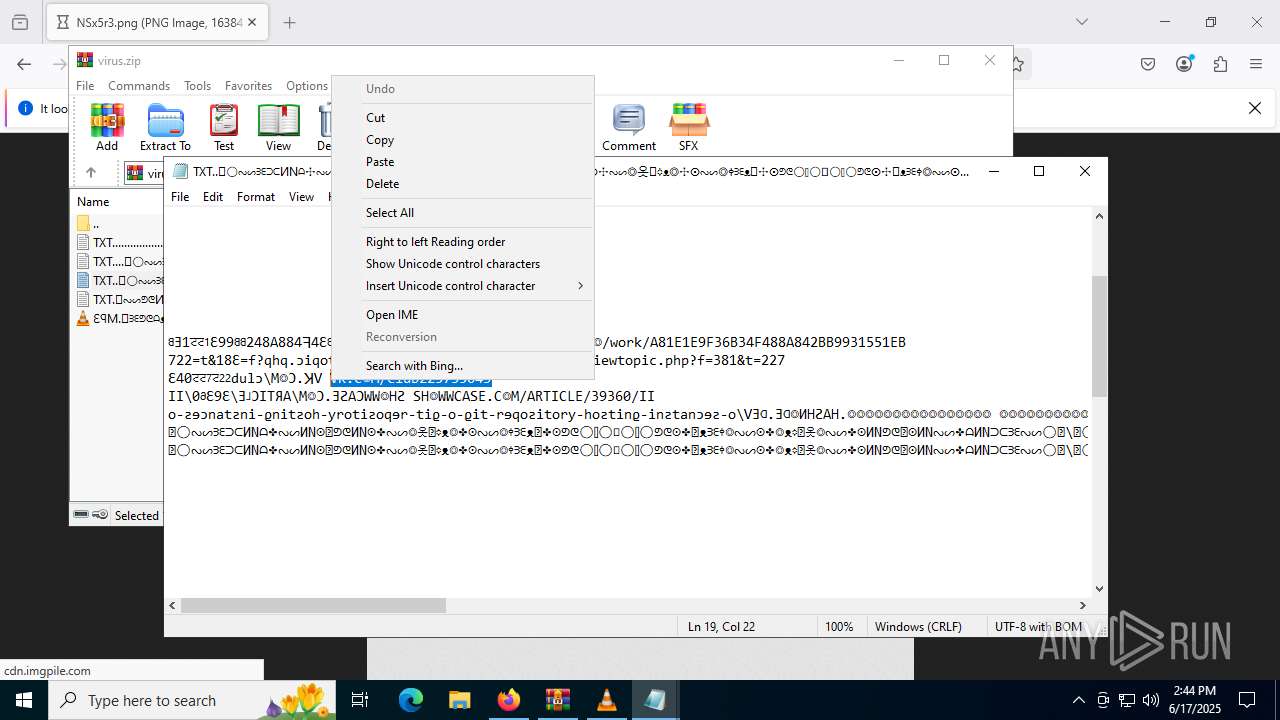
Task: Click the Notepad scroll down arrow
Action: click(1099, 589)
